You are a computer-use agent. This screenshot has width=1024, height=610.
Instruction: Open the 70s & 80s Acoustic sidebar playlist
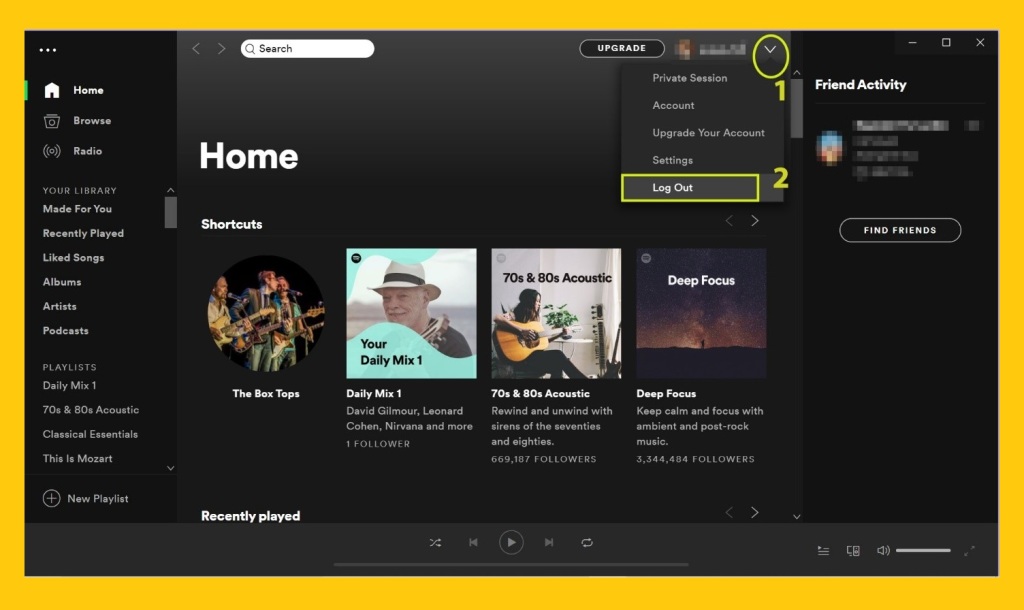(x=91, y=409)
